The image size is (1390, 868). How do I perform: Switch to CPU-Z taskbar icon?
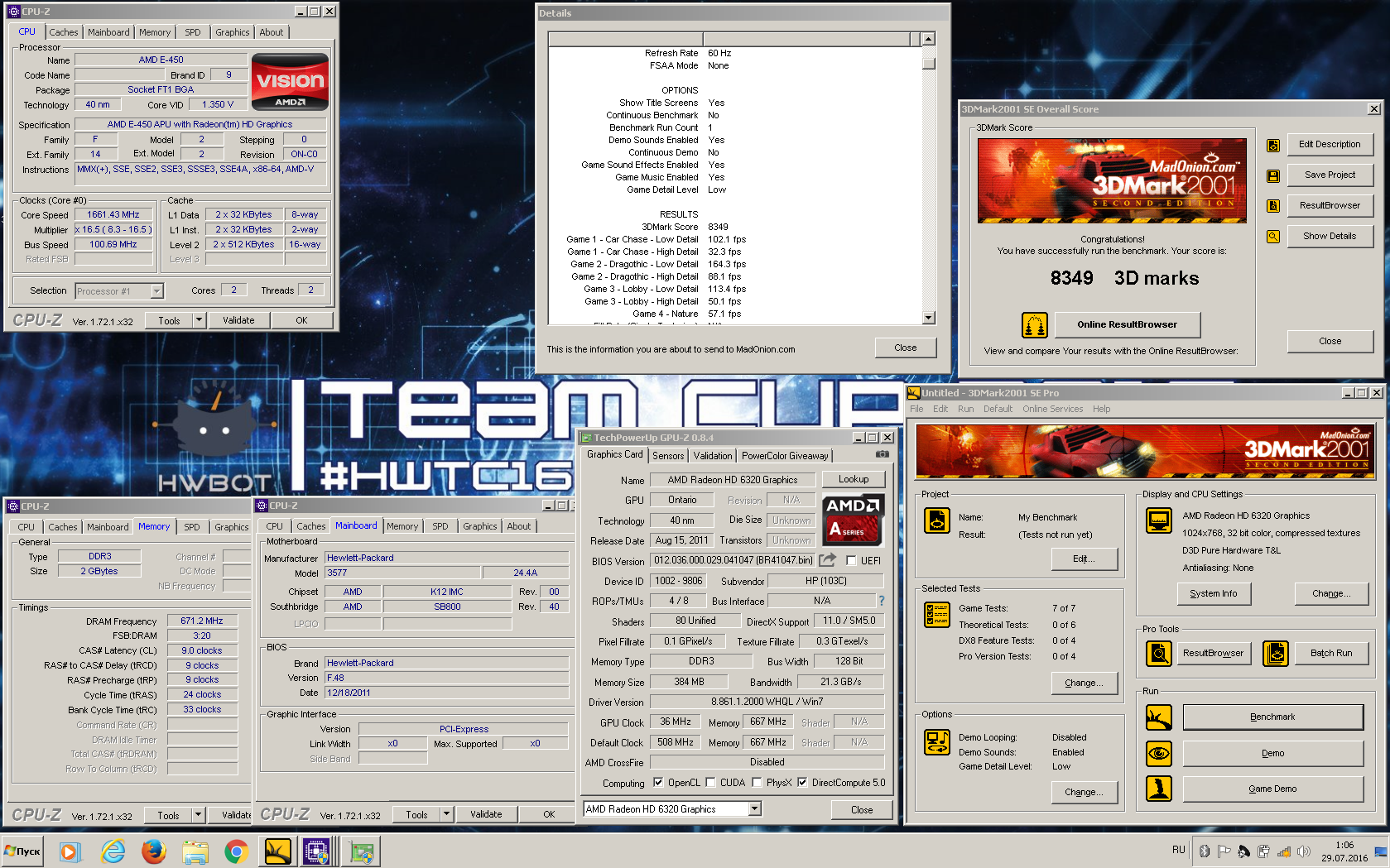[x=318, y=851]
